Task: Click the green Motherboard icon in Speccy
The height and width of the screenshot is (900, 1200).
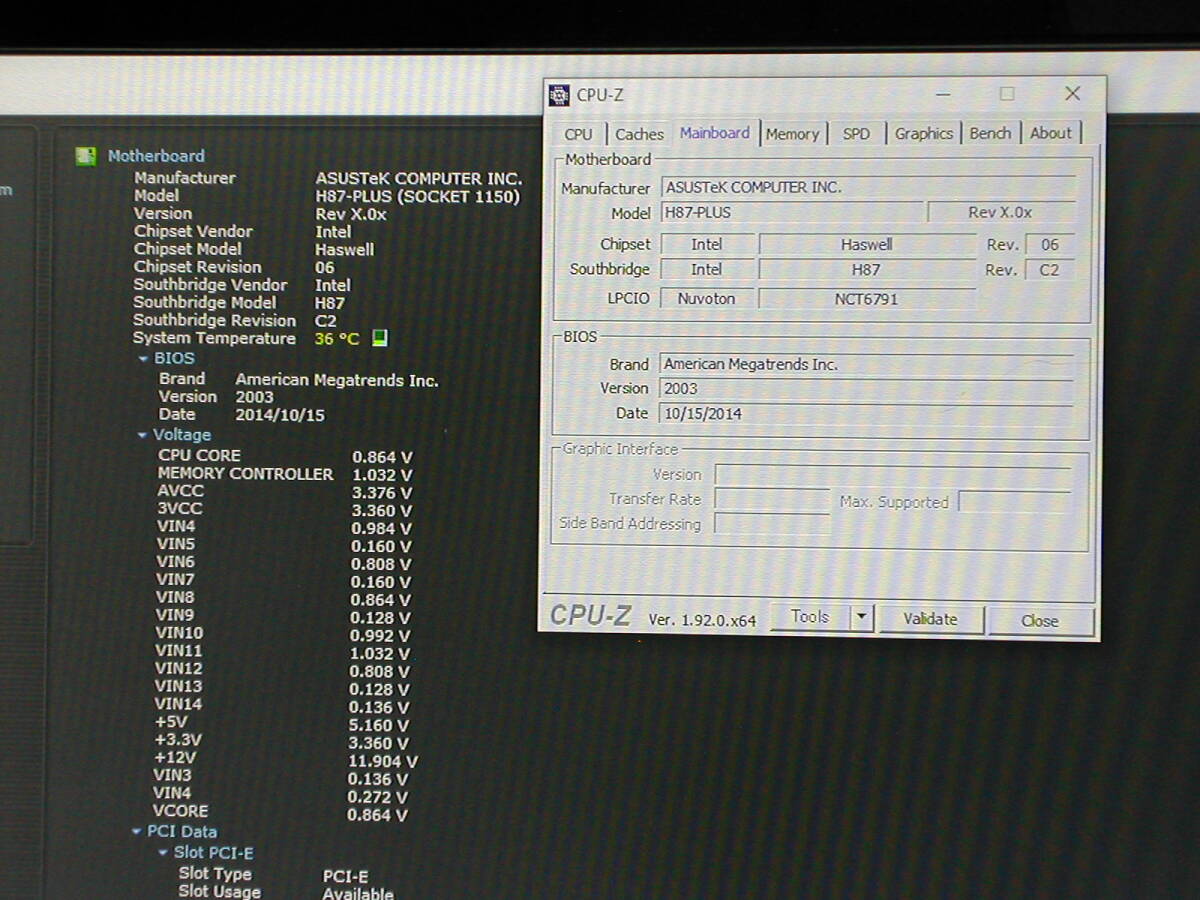Action: 86,156
